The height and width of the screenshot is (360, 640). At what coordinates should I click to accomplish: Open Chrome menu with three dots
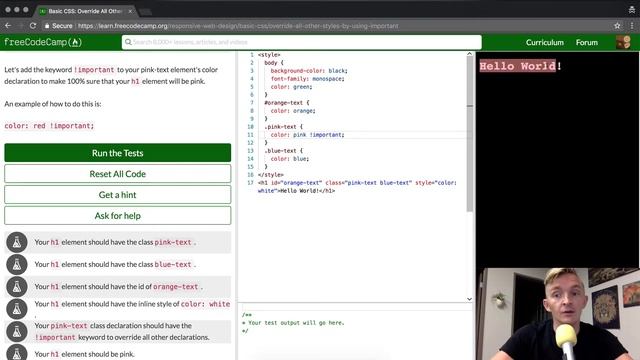632,26
